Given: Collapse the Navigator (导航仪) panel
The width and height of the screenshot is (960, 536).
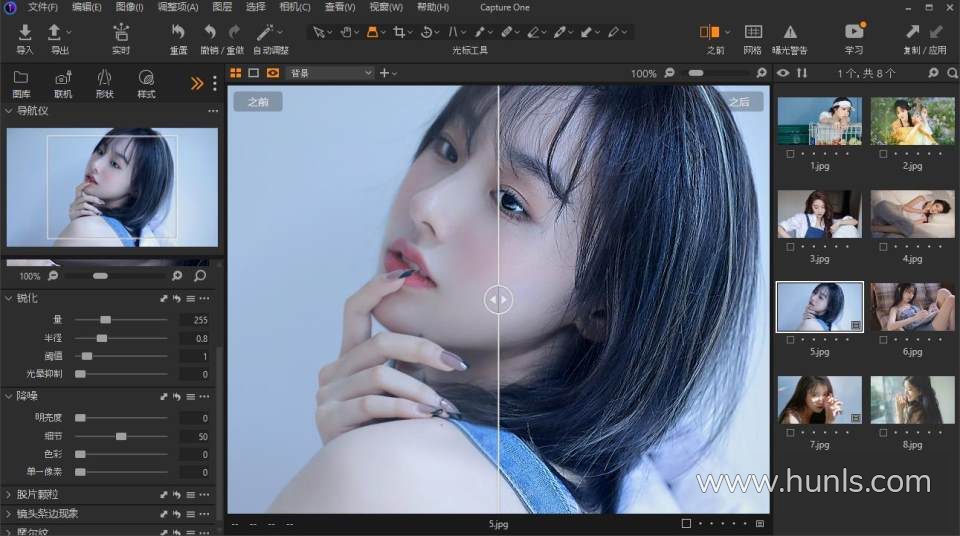Looking at the screenshot, I should click(9, 111).
